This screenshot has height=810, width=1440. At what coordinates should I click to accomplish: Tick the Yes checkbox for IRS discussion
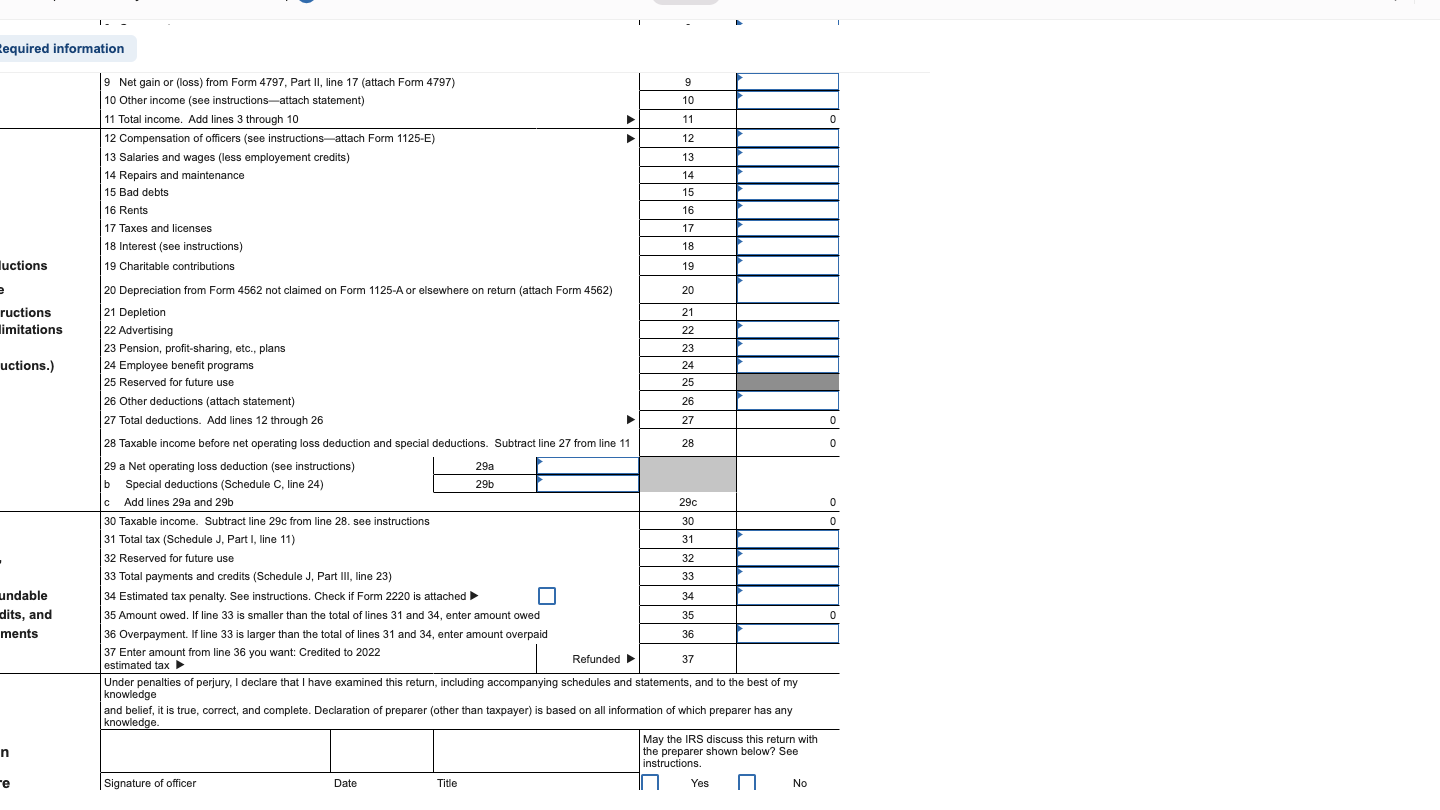tap(650, 783)
